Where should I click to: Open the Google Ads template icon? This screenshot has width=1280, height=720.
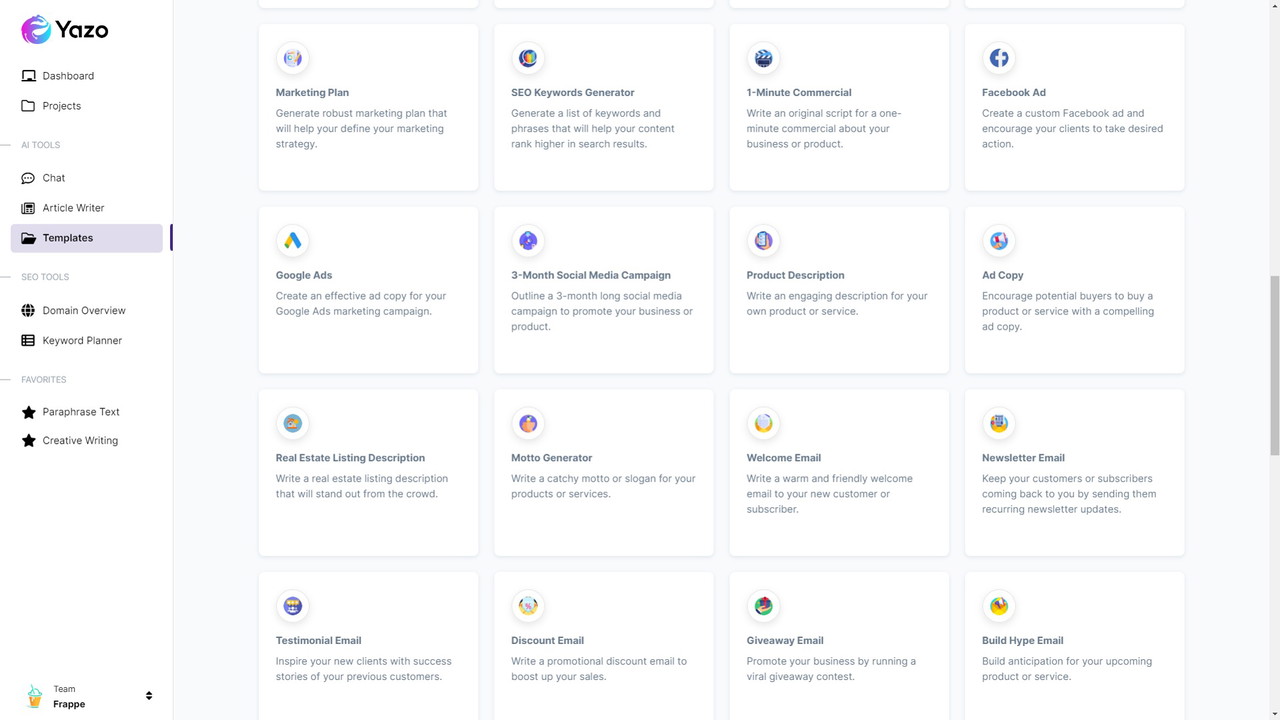(292, 240)
